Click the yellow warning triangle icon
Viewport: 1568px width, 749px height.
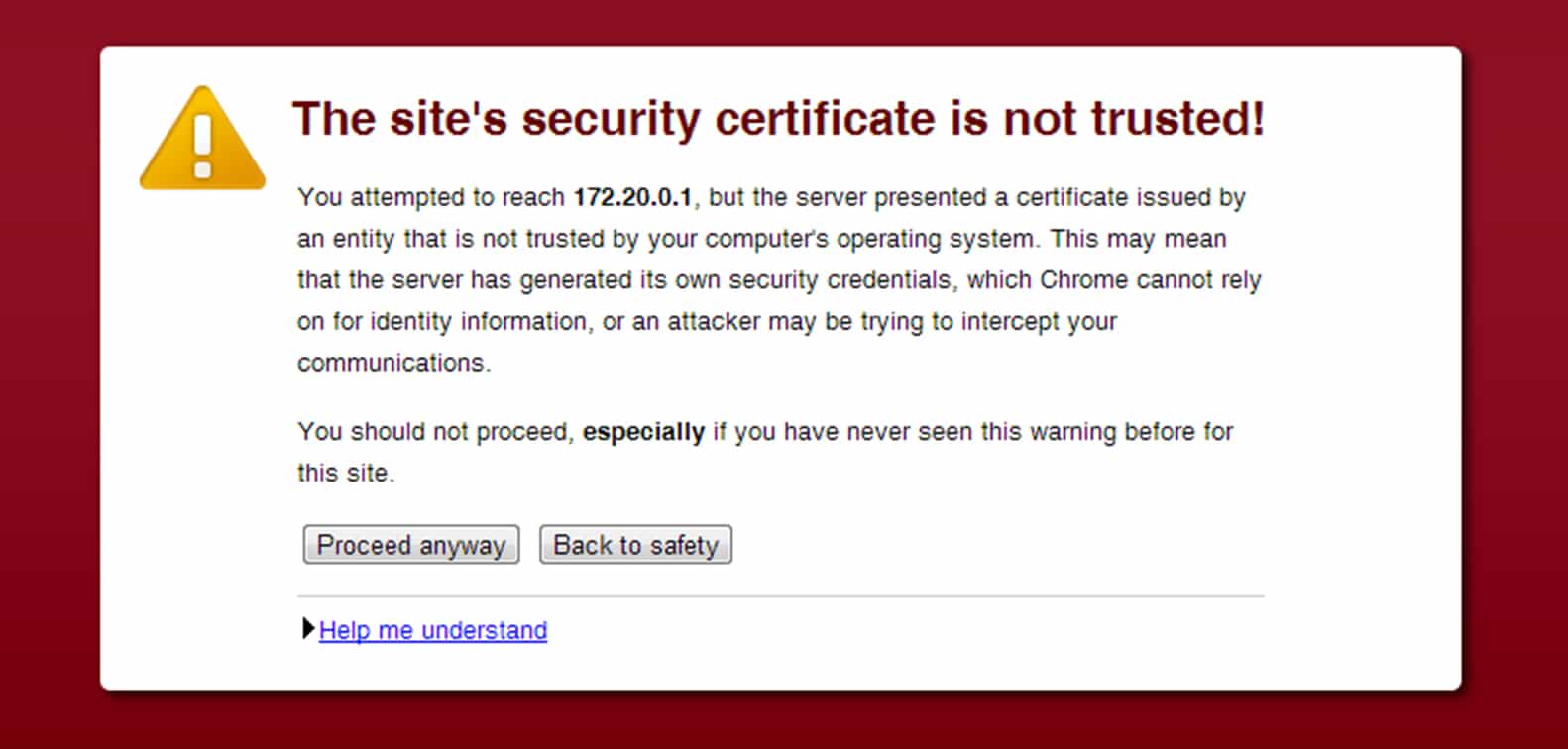pyautogui.click(x=202, y=139)
